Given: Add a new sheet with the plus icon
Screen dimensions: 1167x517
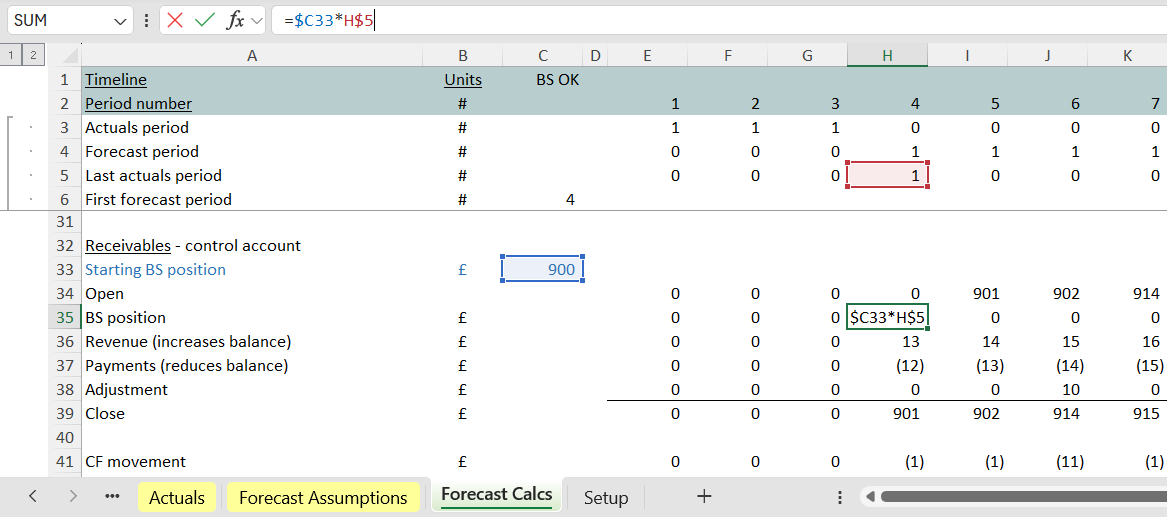Looking at the screenshot, I should 704,497.
